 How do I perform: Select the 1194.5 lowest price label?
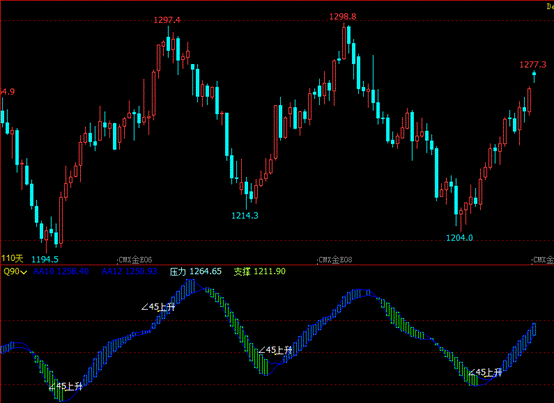(x=45, y=260)
